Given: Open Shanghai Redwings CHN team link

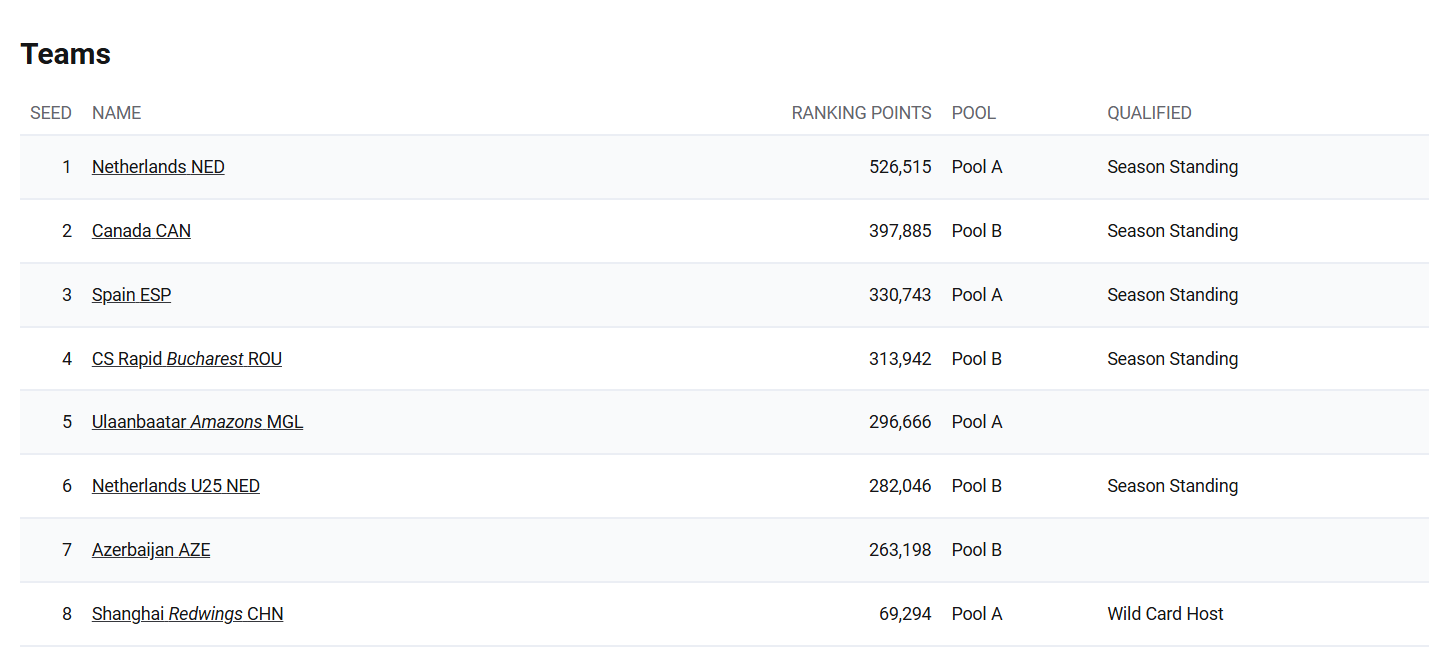Looking at the screenshot, I should [x=187, y=614].
